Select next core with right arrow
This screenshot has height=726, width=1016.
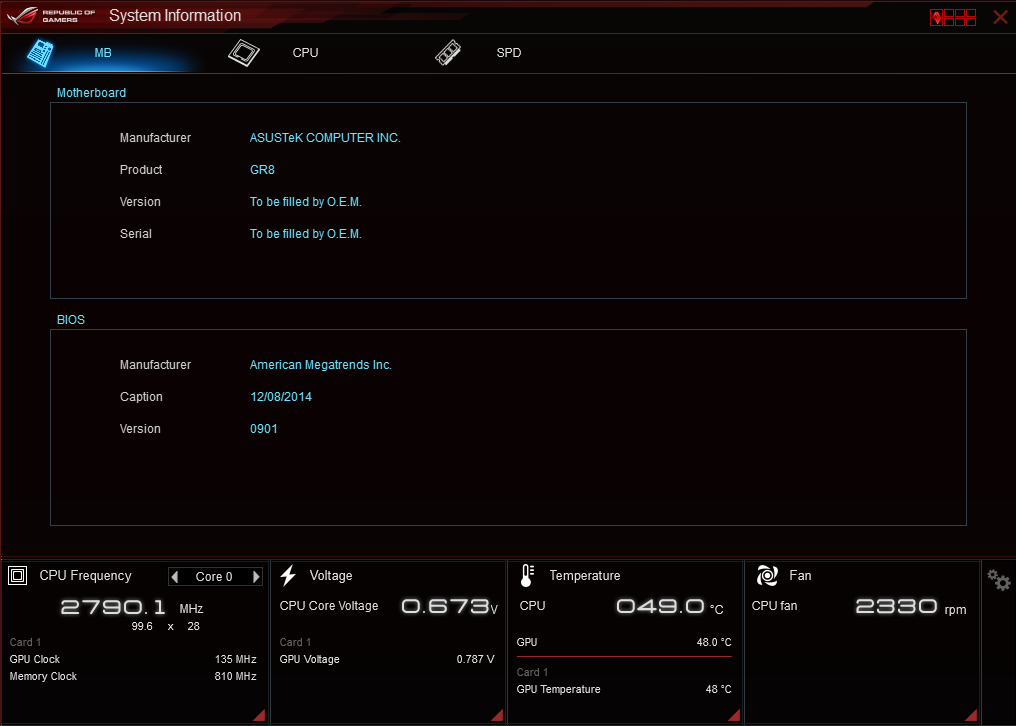(256, 577)
